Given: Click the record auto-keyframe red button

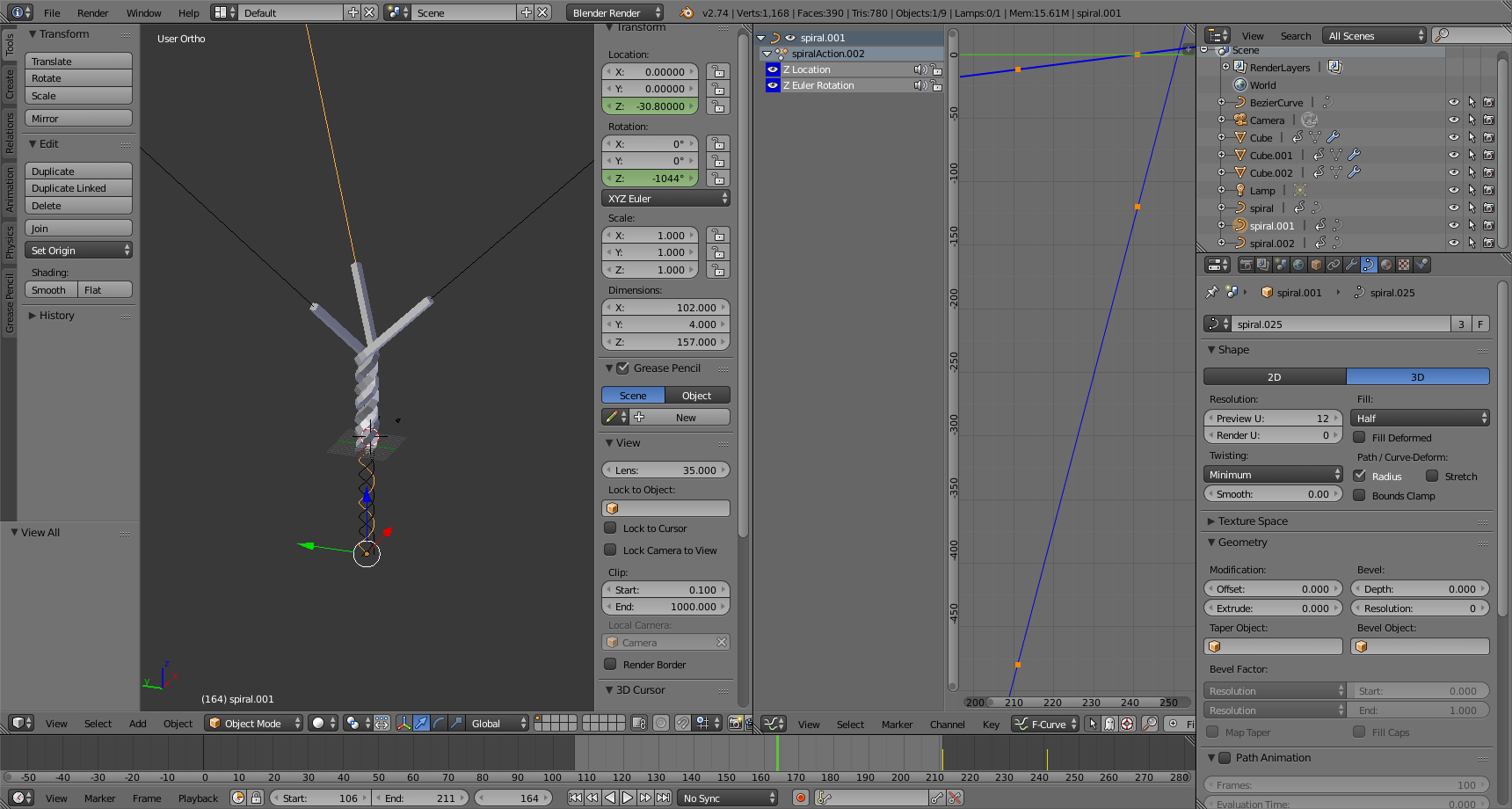Looking at the screenshot, I should (x=801, y=798).
